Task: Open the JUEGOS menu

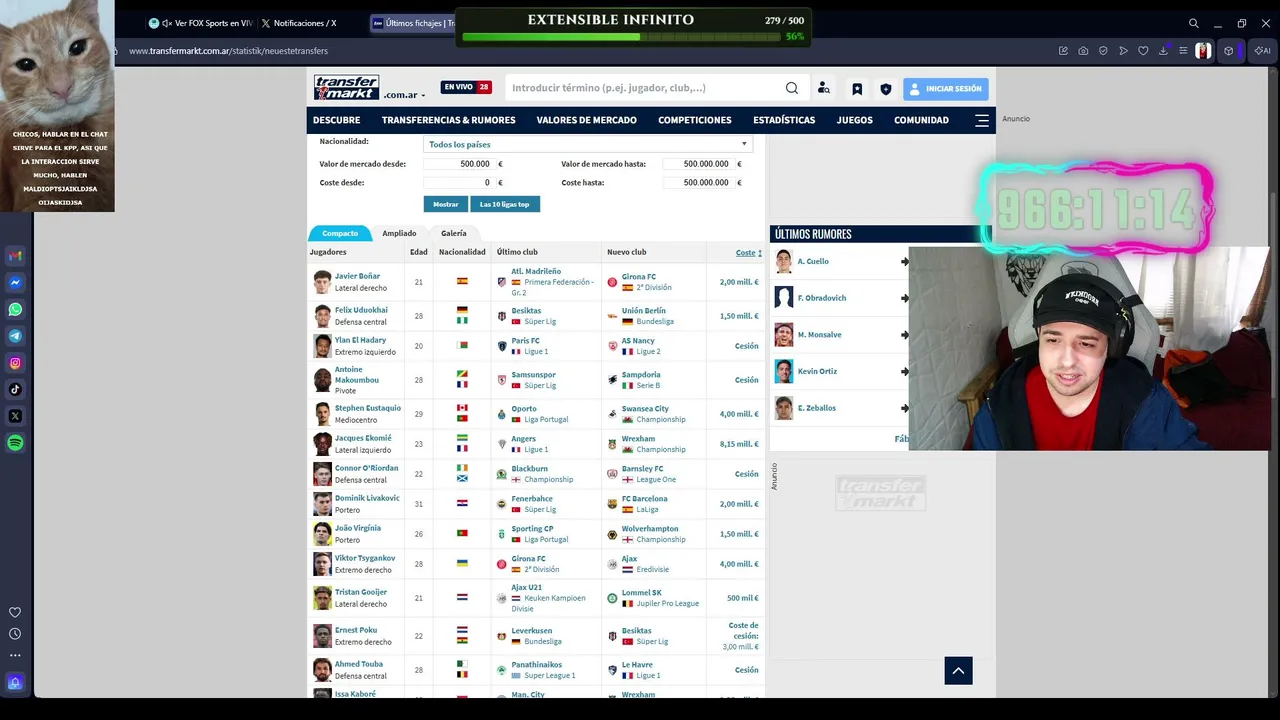Action: [855, 120]
